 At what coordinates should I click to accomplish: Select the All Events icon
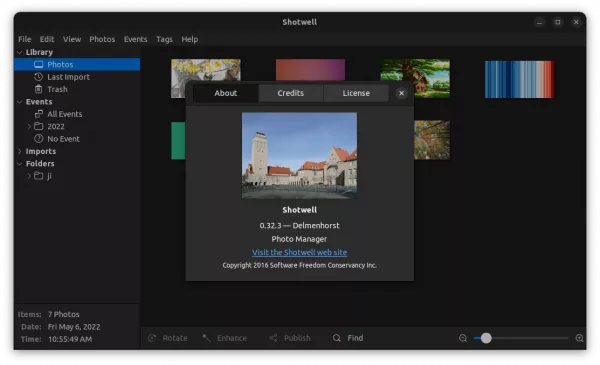(x=39, y=114)
